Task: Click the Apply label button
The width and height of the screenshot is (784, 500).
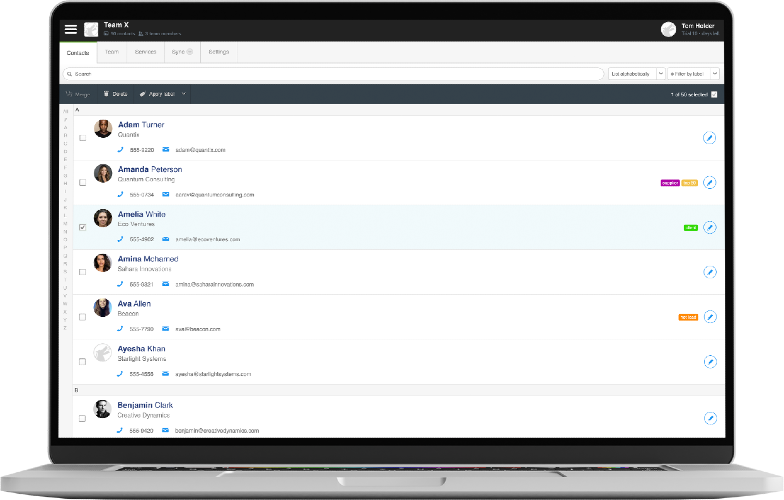Action: pyautogui.click(x=157, y=94)
